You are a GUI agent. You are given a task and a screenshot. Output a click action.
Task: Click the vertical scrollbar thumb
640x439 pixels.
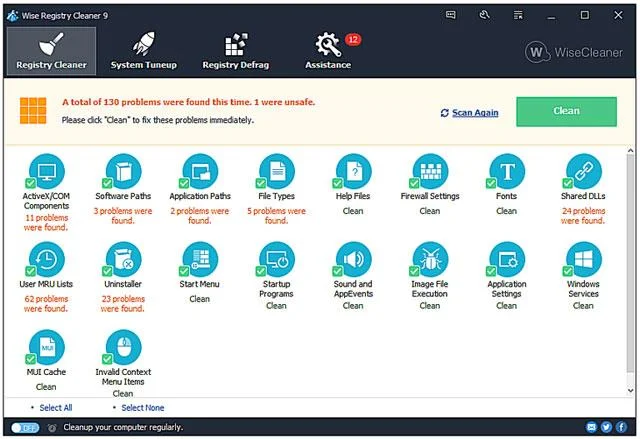pyautogui.click(x=631, y=263)
